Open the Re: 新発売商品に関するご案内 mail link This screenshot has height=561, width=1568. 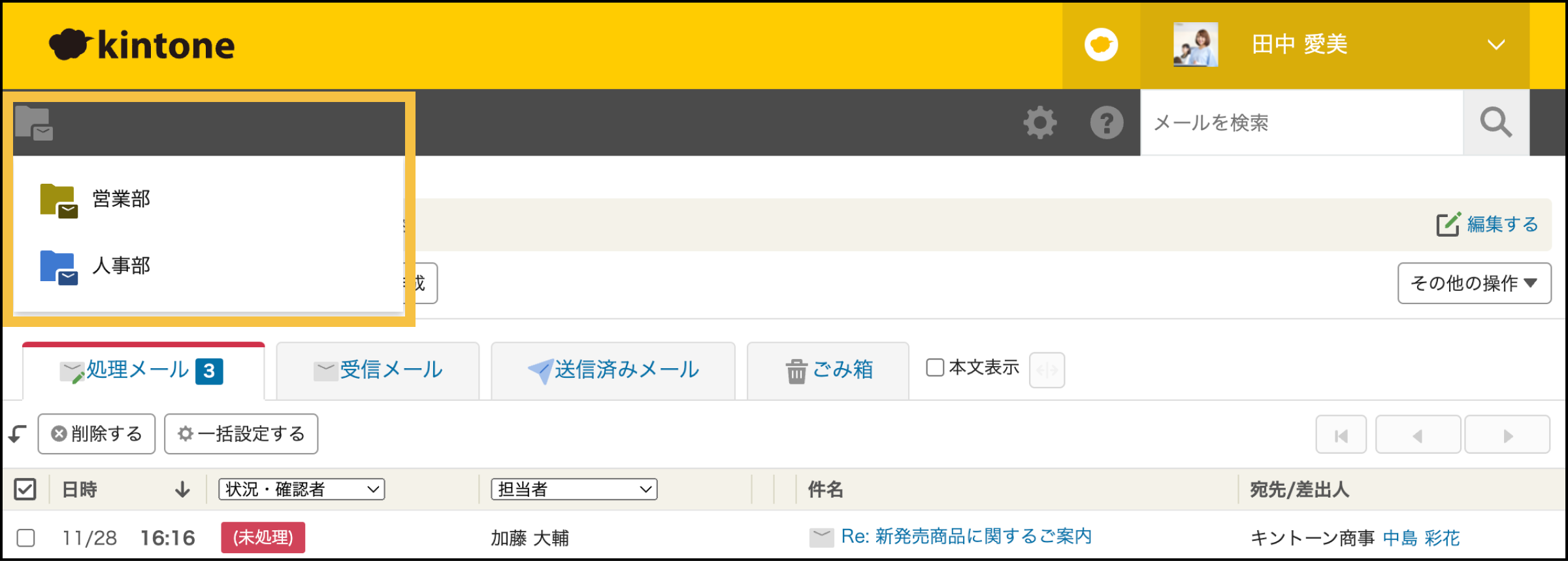[966, 537]
